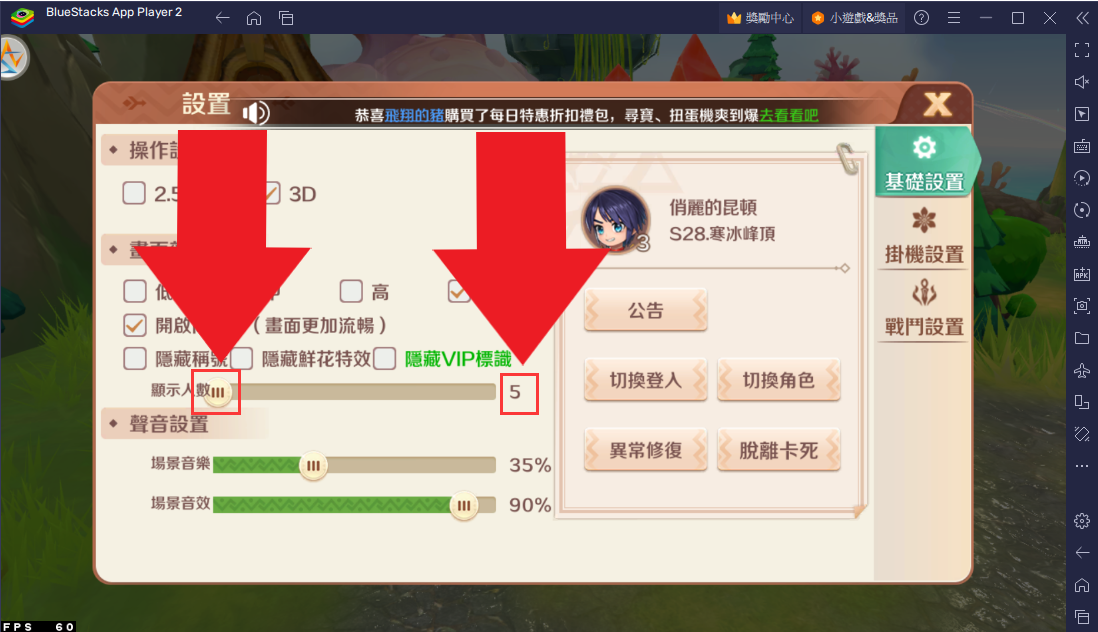Click the install APK sidebar icon

click(x=1082, y=274)
